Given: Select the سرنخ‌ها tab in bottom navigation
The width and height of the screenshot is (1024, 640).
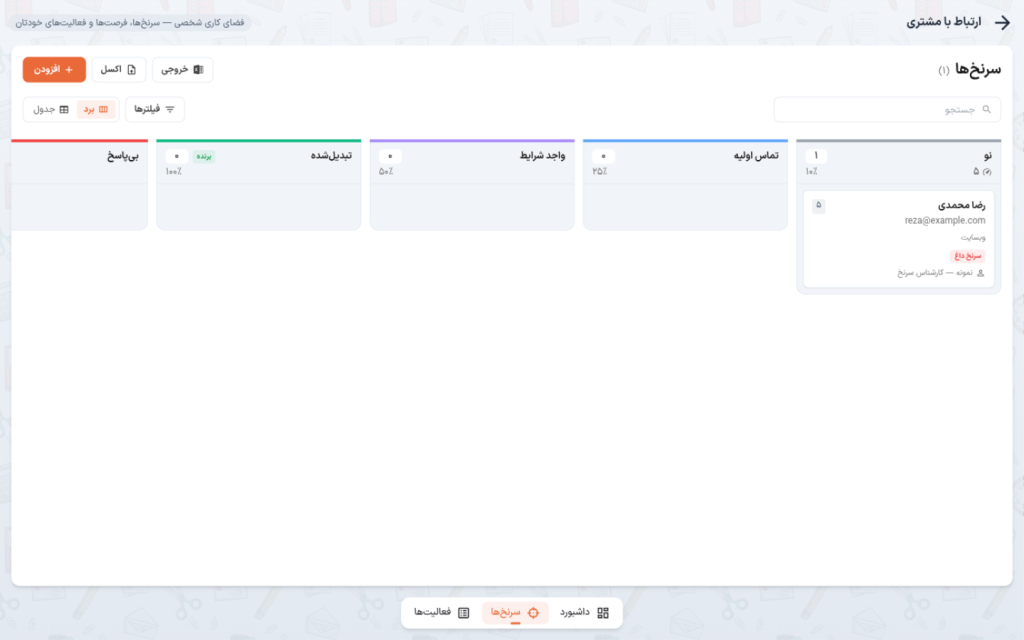Looking at the screenshot, I should click(x=515, y=613).
